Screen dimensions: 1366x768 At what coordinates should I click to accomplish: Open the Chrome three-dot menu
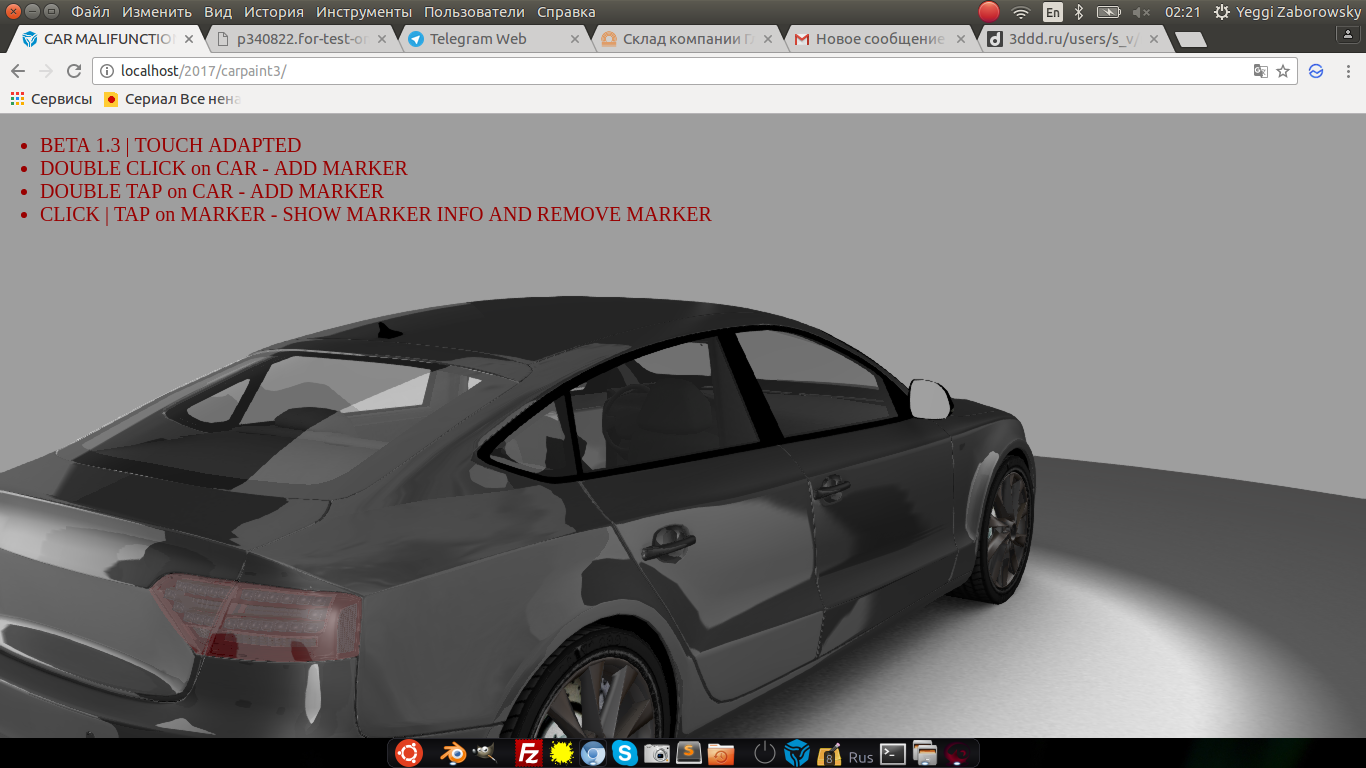pyautogui.click(x=1348, y=71)
